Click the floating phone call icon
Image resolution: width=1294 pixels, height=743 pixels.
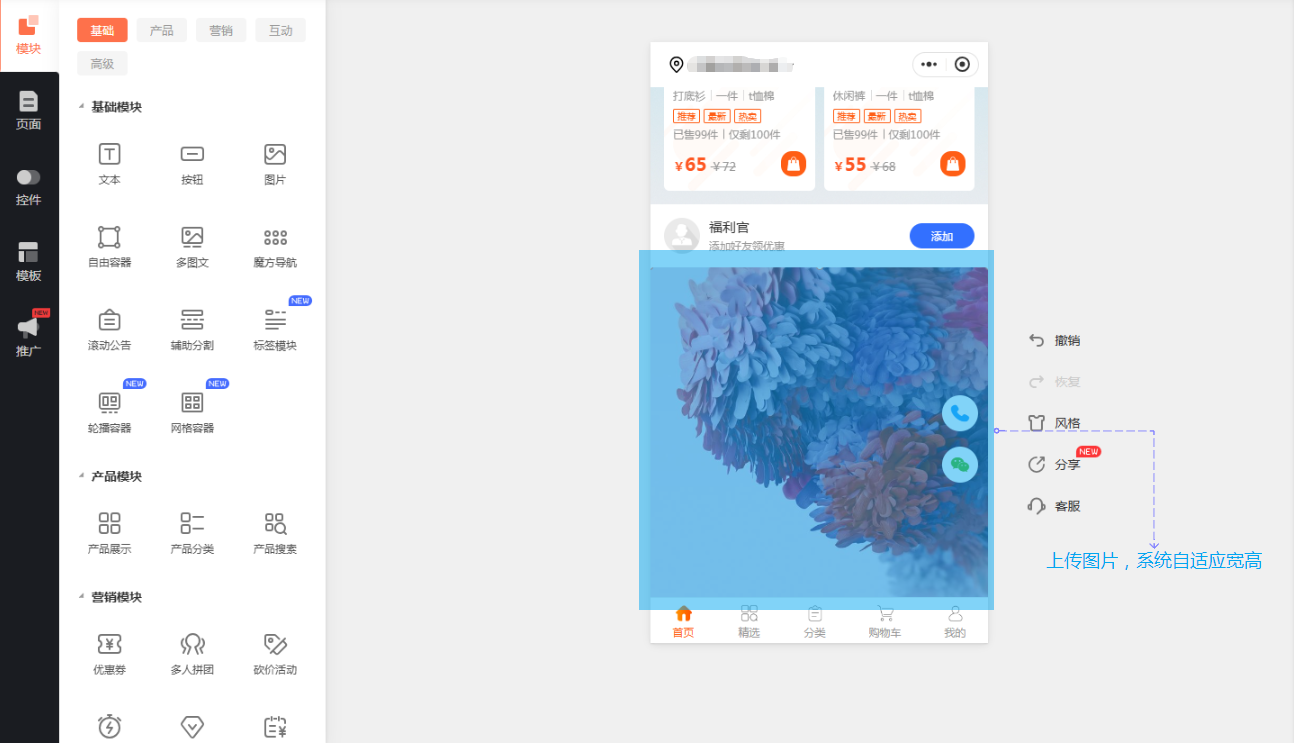[x=960, y=413]
